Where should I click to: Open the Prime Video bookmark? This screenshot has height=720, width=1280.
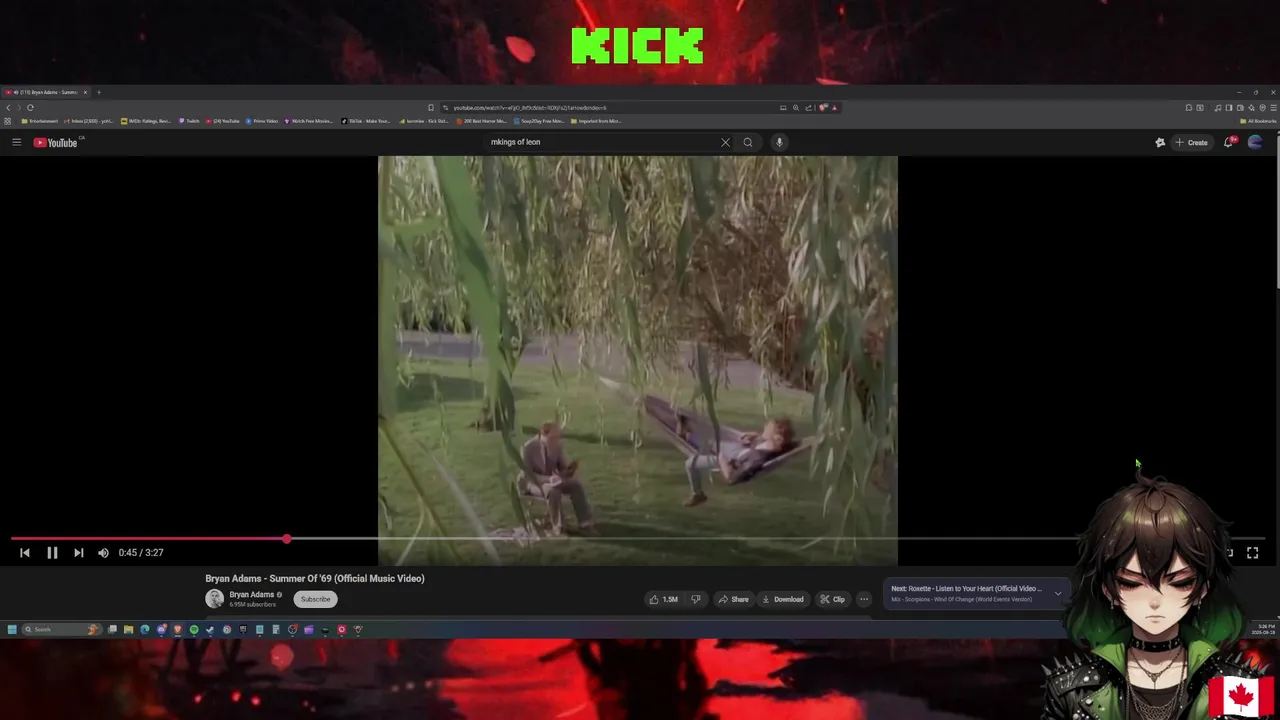click(262, 121)
